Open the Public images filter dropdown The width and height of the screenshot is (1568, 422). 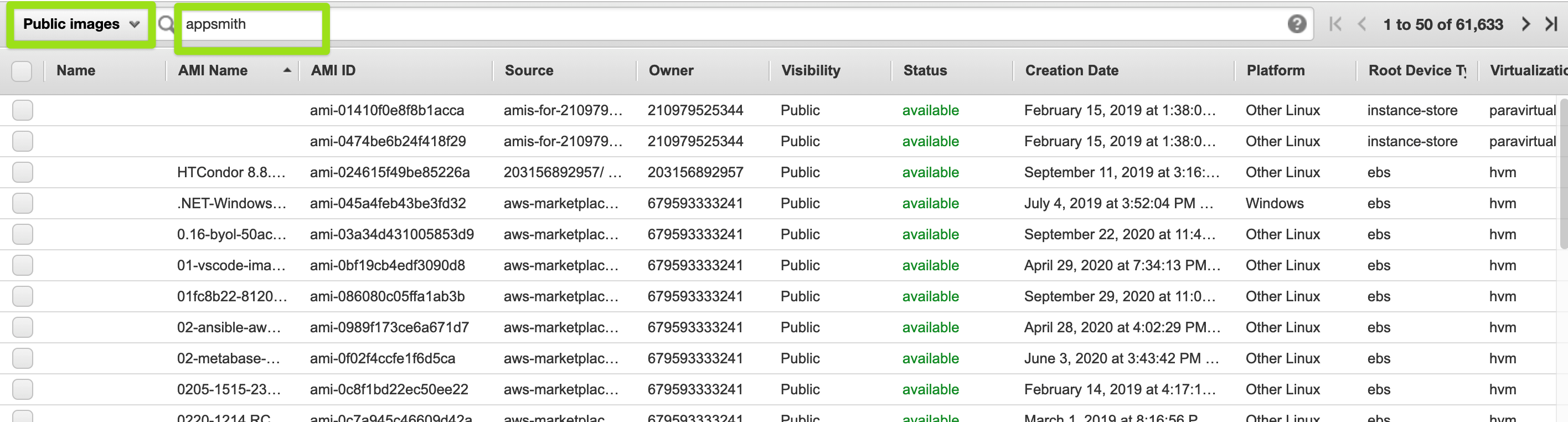pos(81,24)
